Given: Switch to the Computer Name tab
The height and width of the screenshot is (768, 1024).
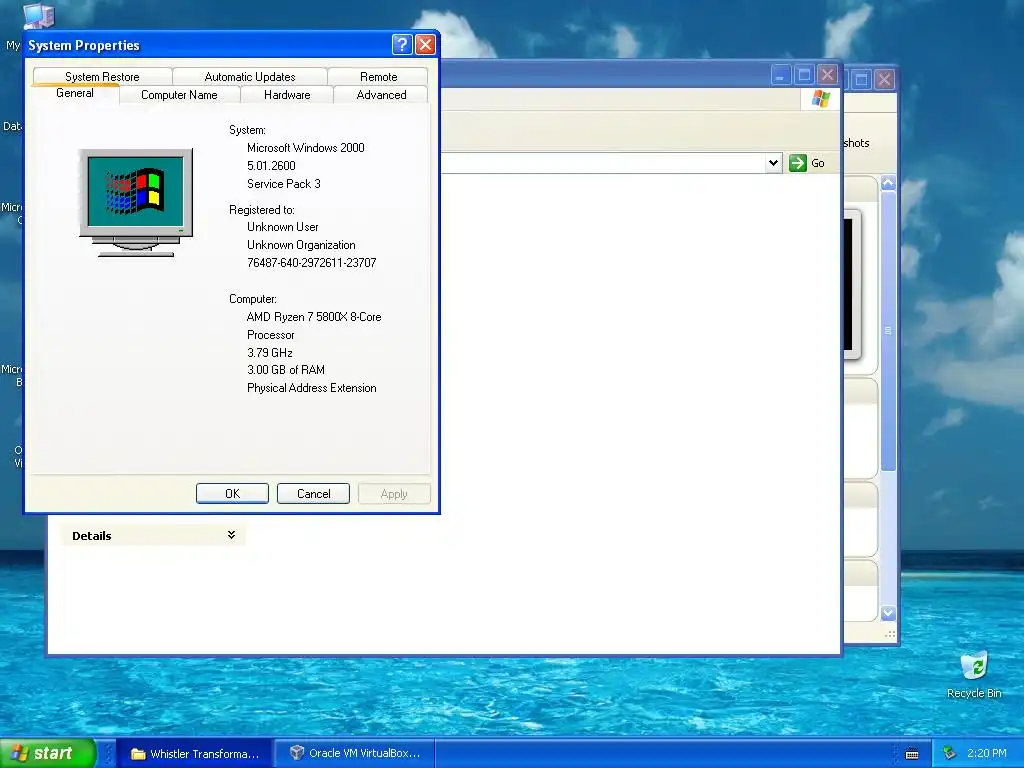Looking at the screenshot, I should pos(179,95).
